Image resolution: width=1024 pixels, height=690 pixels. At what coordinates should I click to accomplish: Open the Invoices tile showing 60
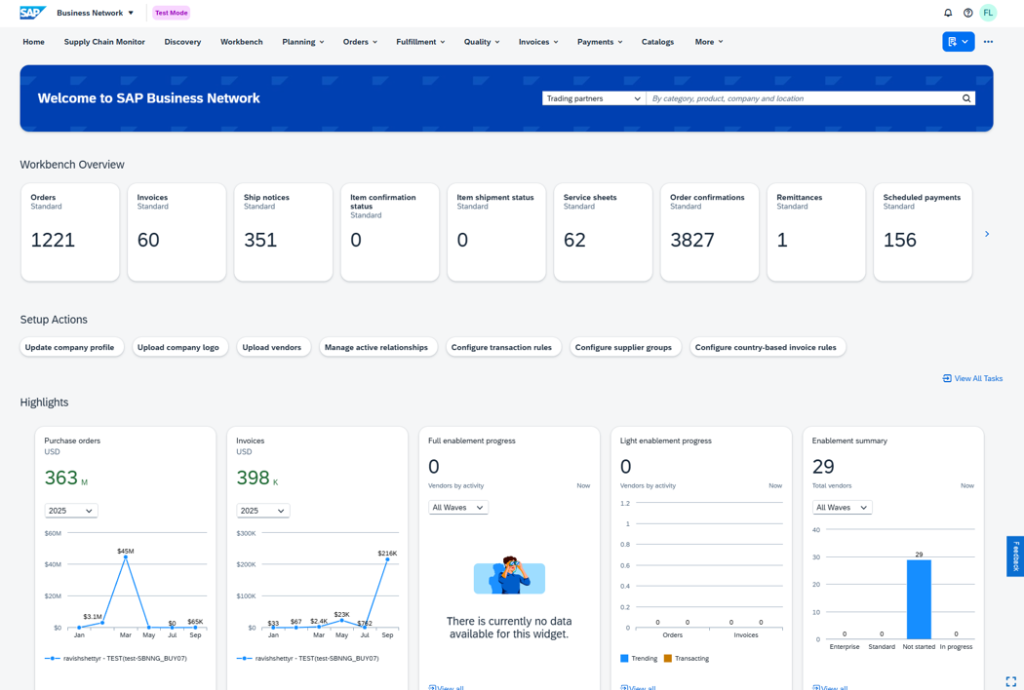click(x=177, y=232)
